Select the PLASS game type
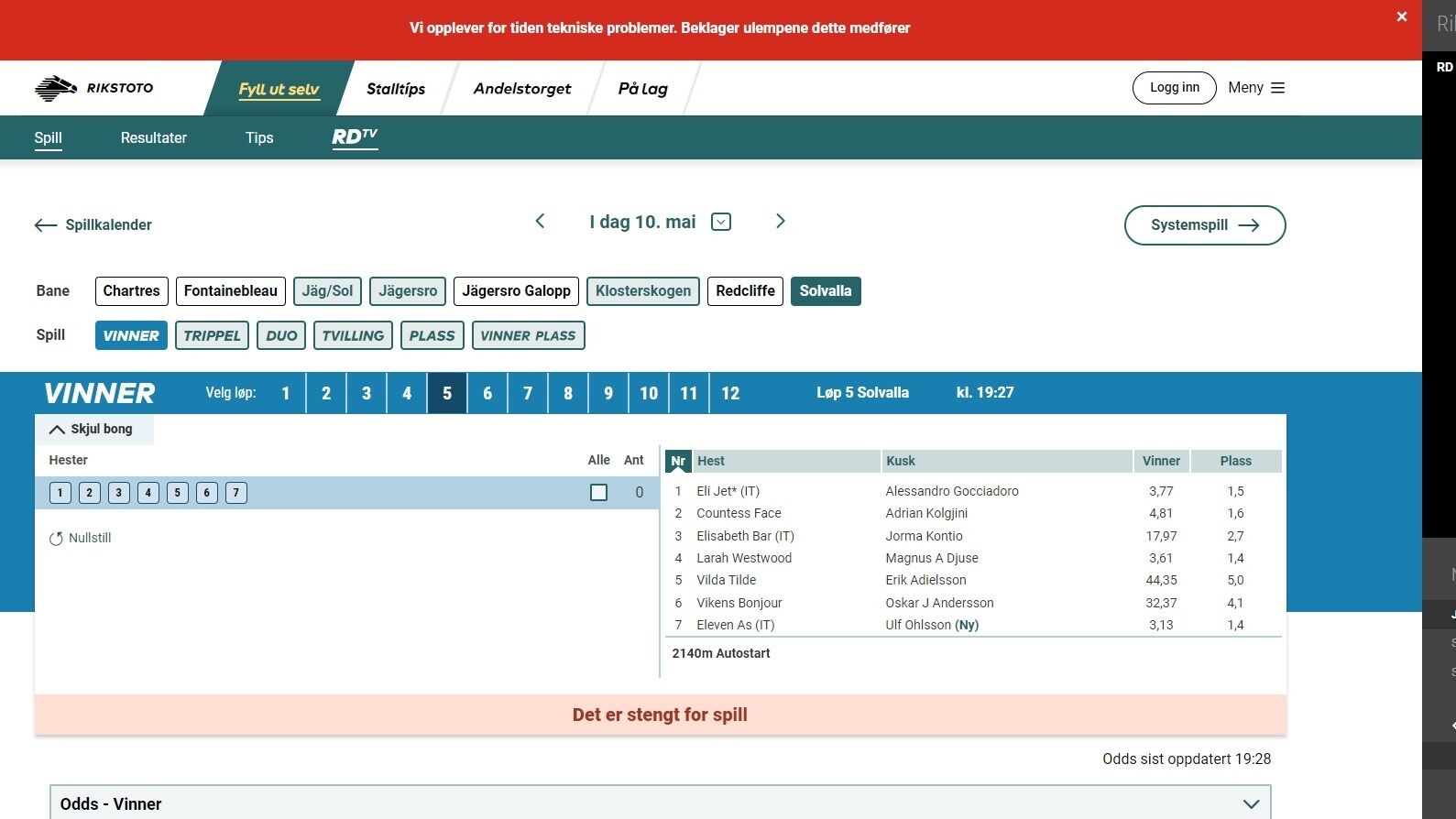This screenshot has height=819, width=1456. [x=432, y=335]
